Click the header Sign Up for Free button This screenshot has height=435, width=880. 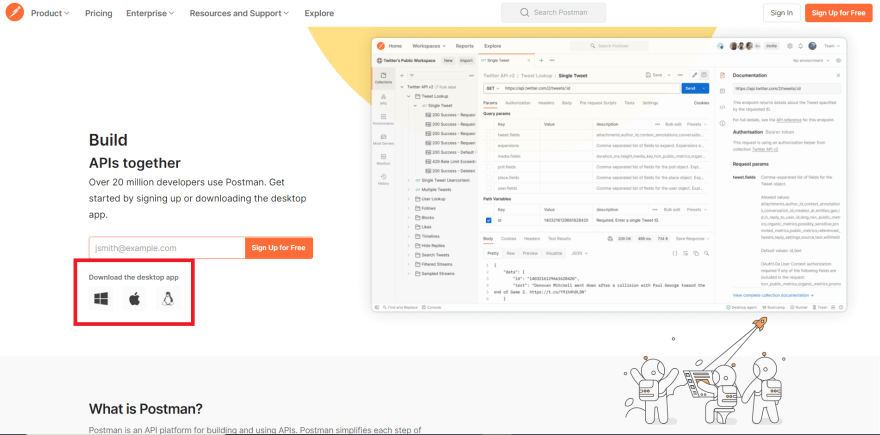tap(838, 13)
